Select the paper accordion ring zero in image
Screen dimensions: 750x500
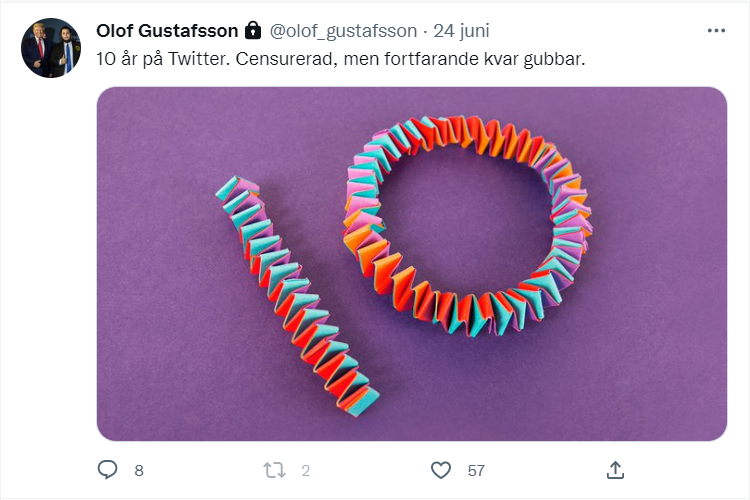pos(468,225)
